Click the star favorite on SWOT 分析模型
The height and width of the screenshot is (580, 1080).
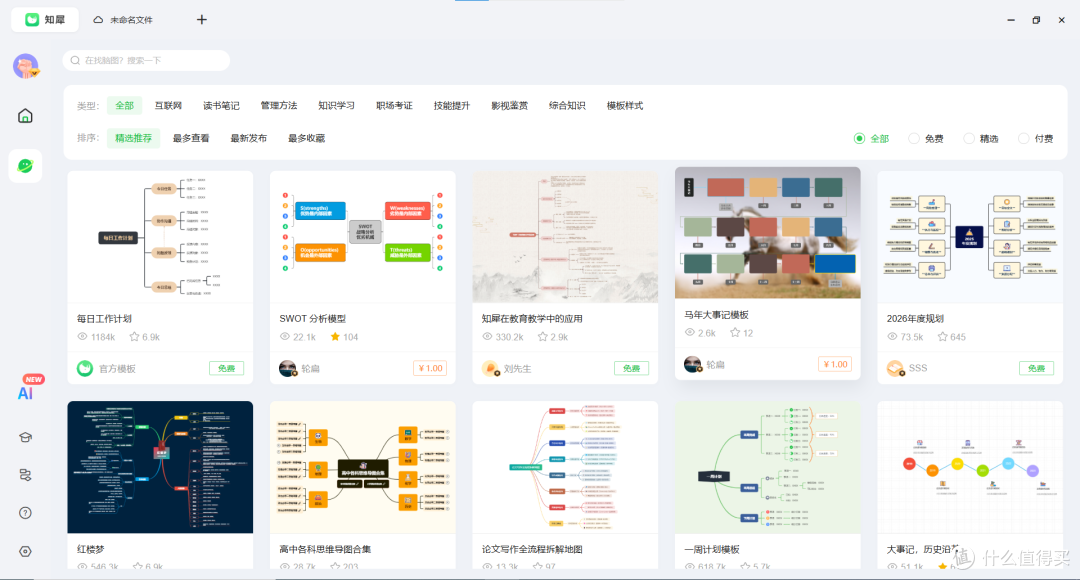(x=335, y=337)
